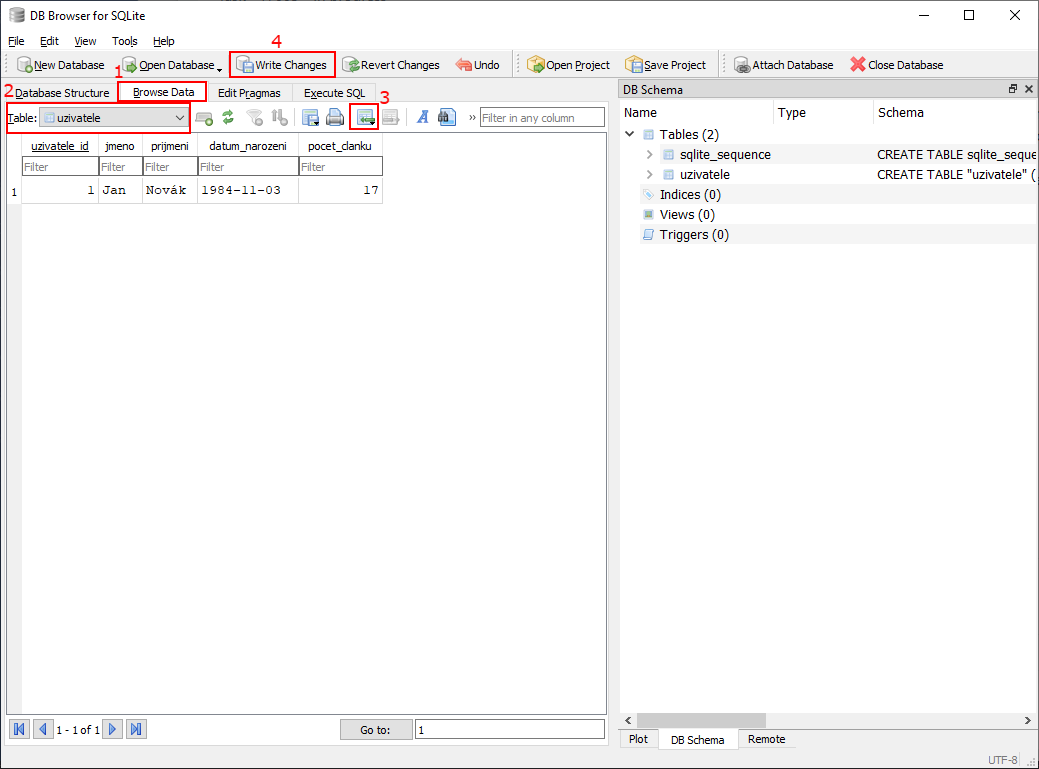
Task: Click the filter box under pocet_clanku
Action: (x=341, y=167)
